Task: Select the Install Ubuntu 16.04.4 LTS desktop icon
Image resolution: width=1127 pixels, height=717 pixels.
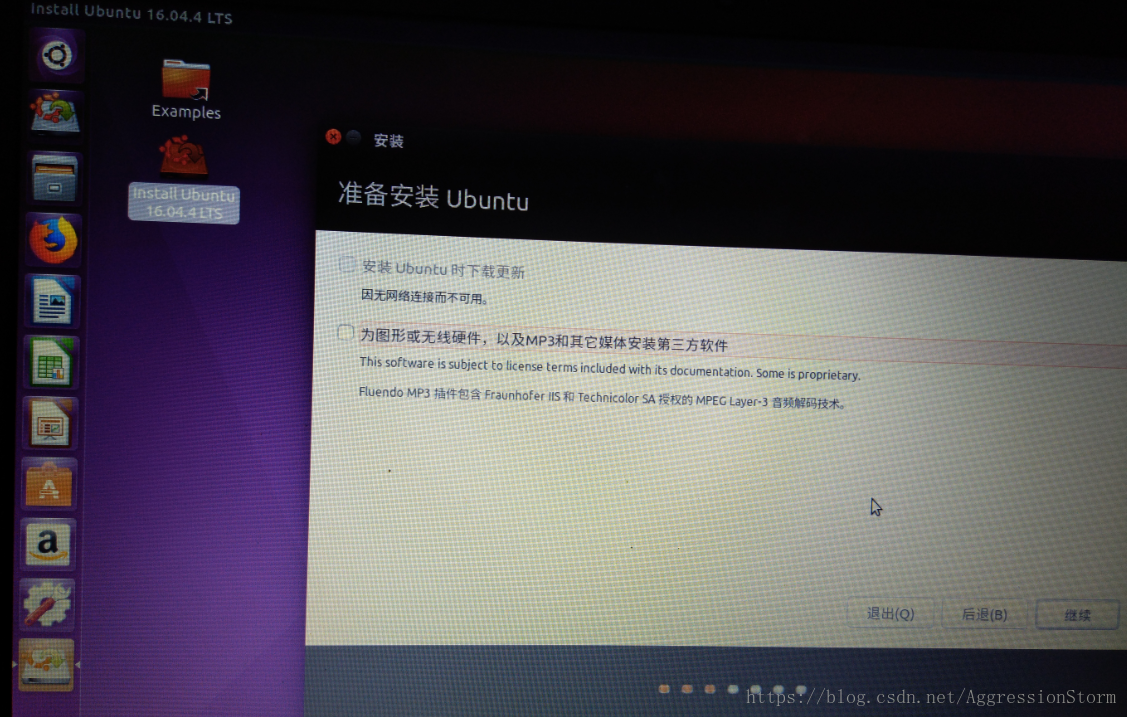Action: point(184,179)
